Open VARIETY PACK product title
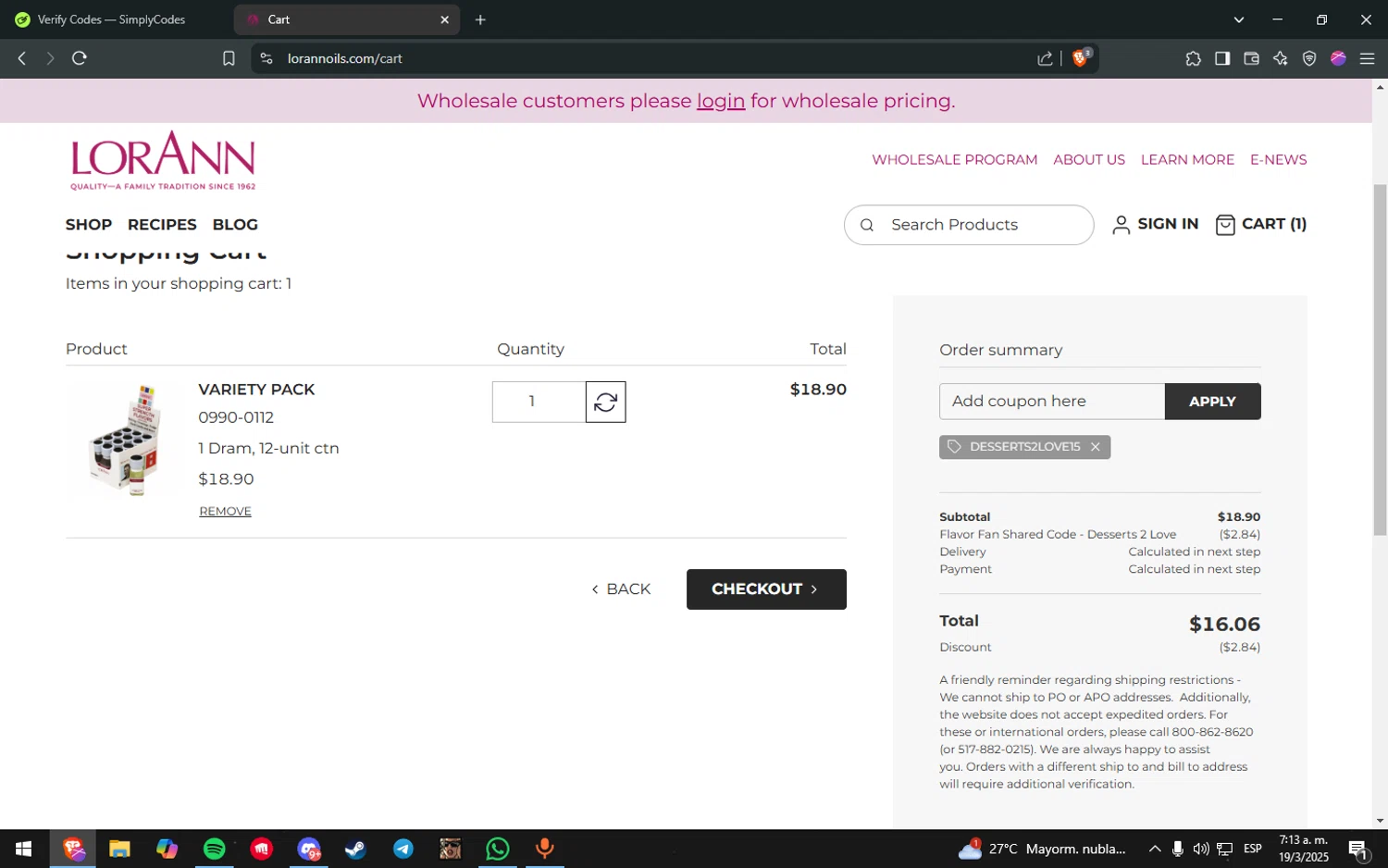Viewport: 1388px width, 868px height. tap(256, 390)
